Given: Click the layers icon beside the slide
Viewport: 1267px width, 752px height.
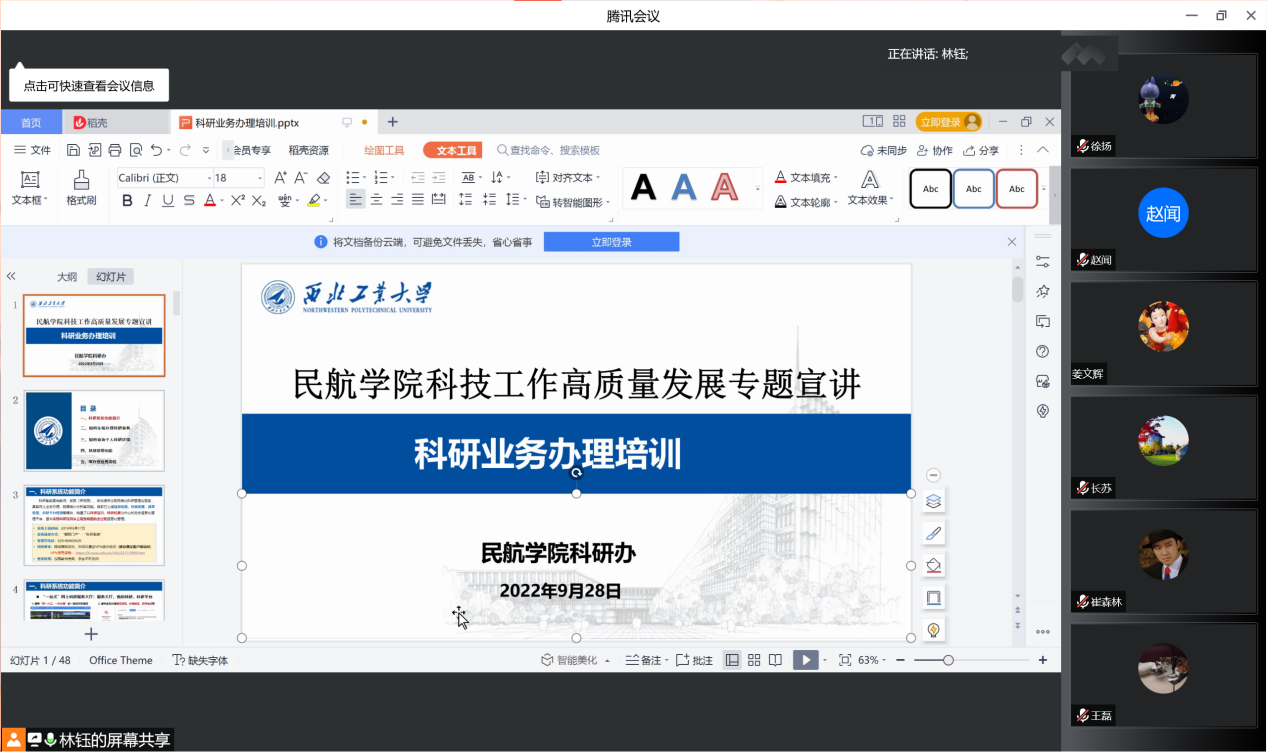Looking at the screenshot, I should point(934,501).
